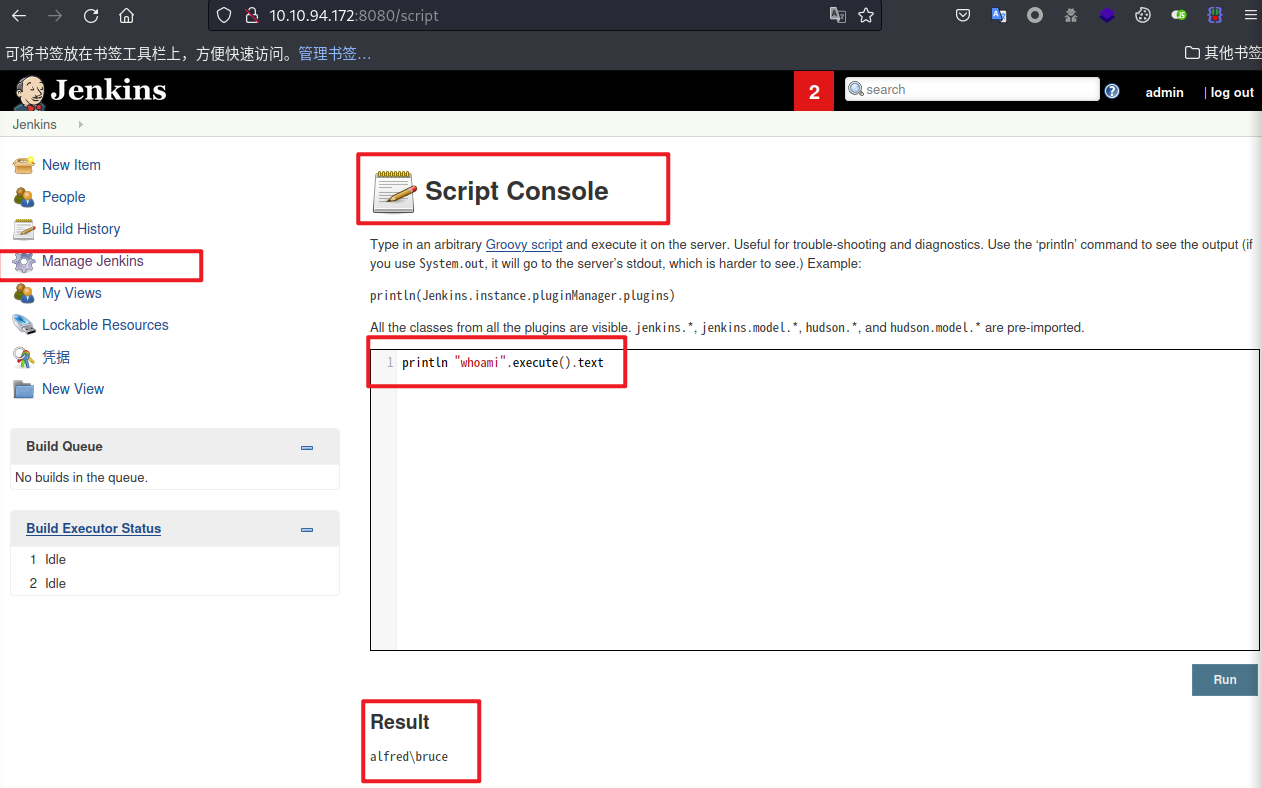
Task: Bookmark this page with star icon
Action: coord(866,15)
